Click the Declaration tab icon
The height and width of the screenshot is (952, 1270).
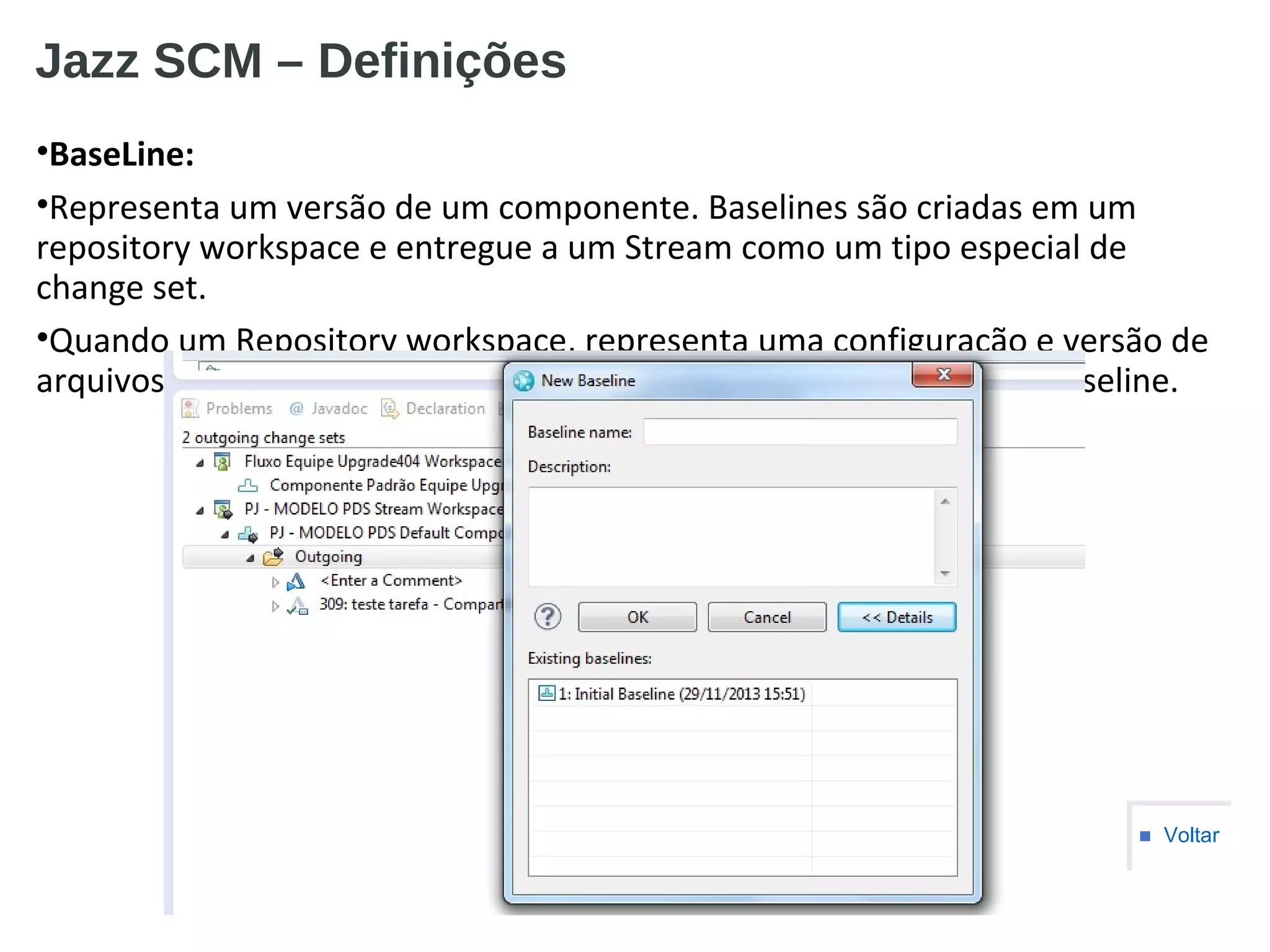click(389, 408)
